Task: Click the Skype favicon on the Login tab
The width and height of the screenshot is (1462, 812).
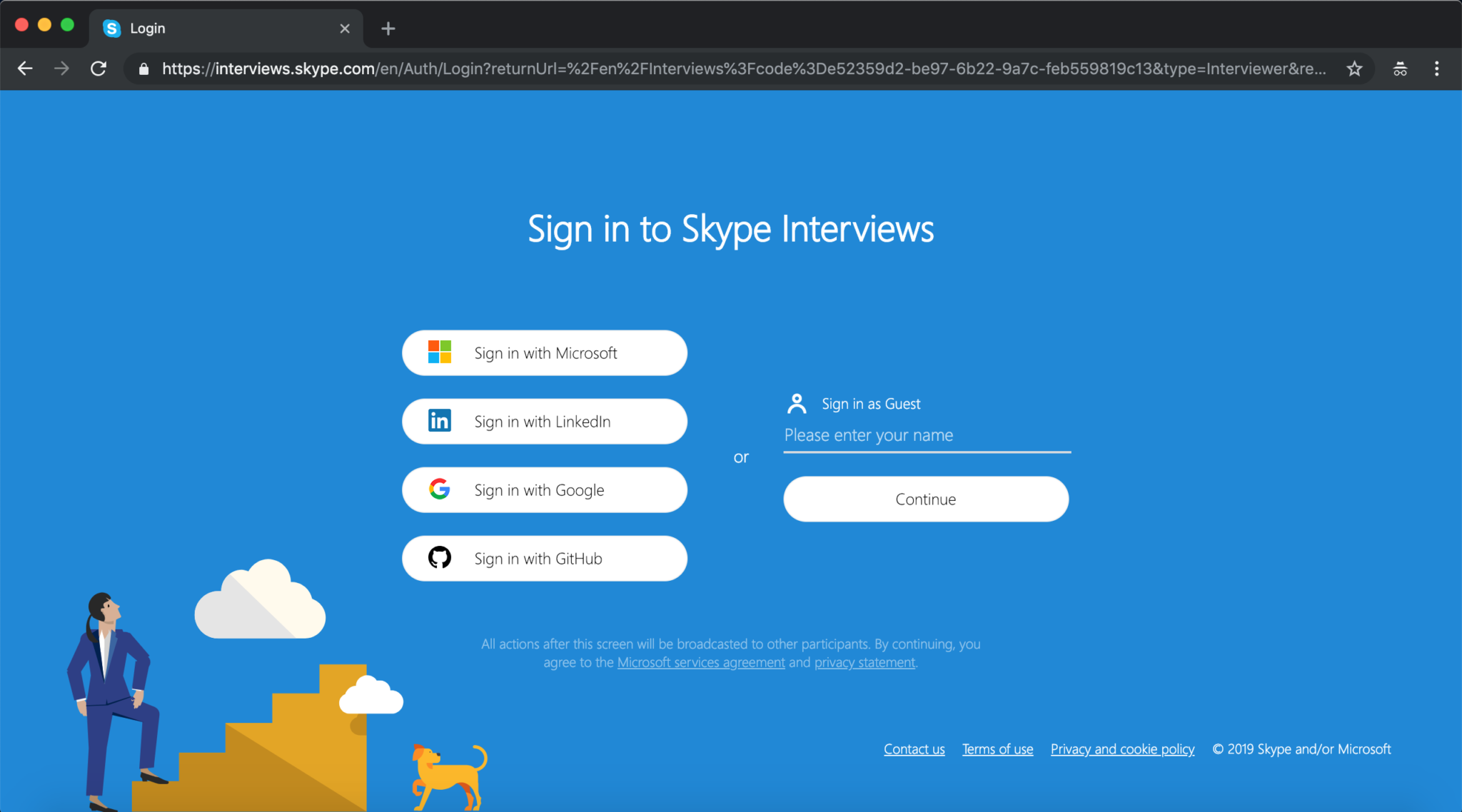Action: (112, 29)
